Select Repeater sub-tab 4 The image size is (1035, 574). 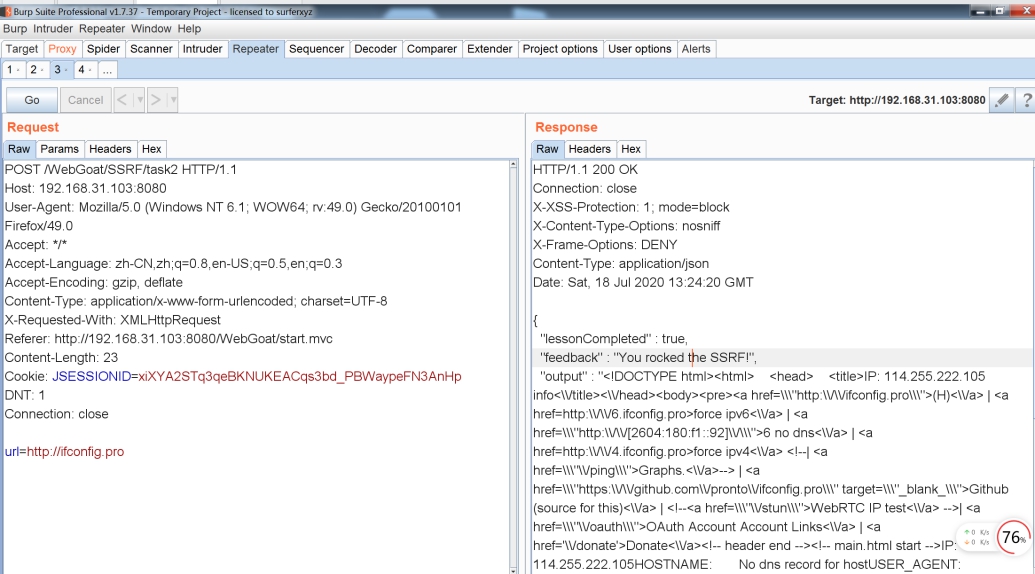click(84, 69)
